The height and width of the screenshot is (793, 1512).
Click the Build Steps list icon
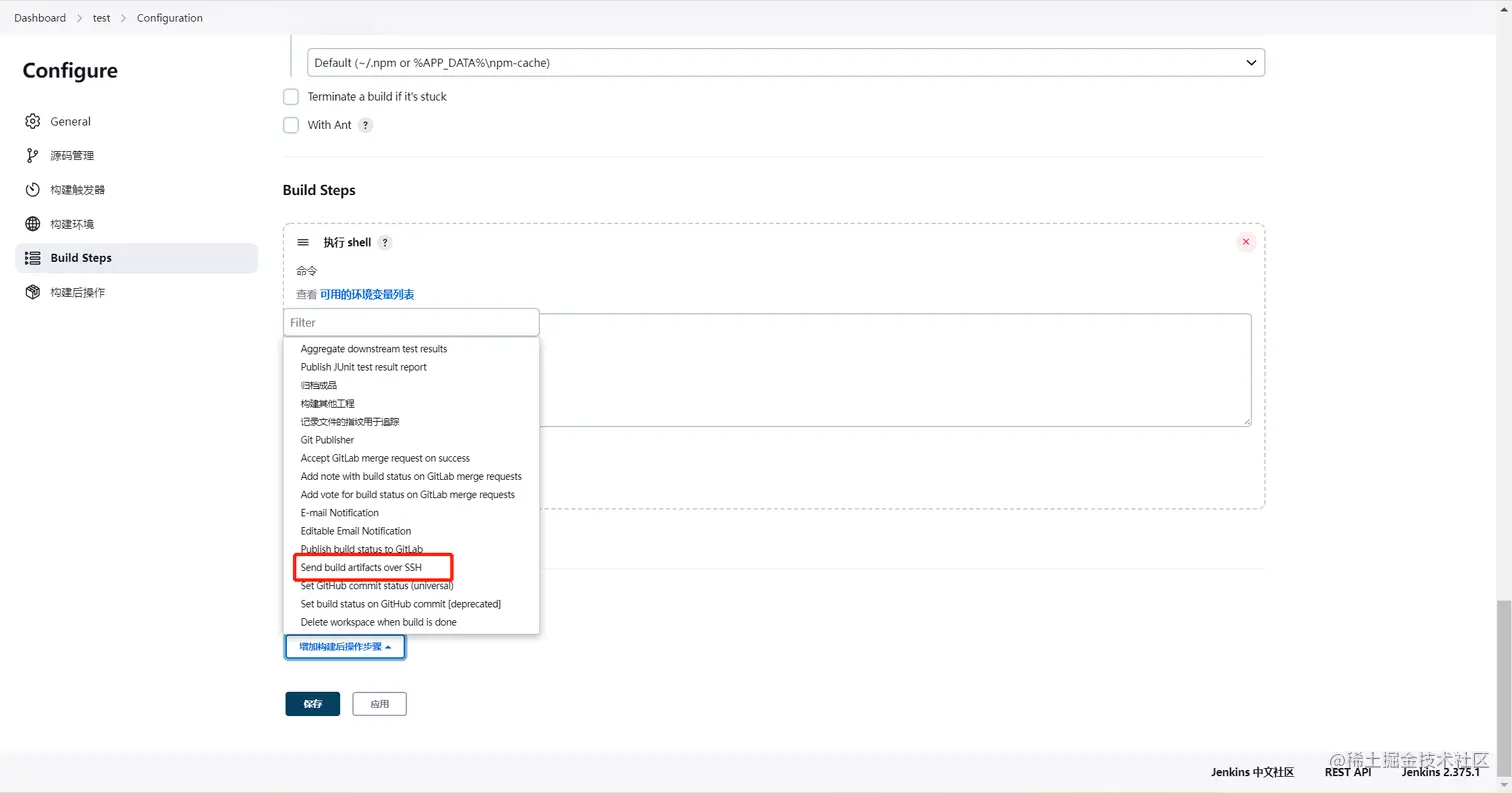pos(32,258)
